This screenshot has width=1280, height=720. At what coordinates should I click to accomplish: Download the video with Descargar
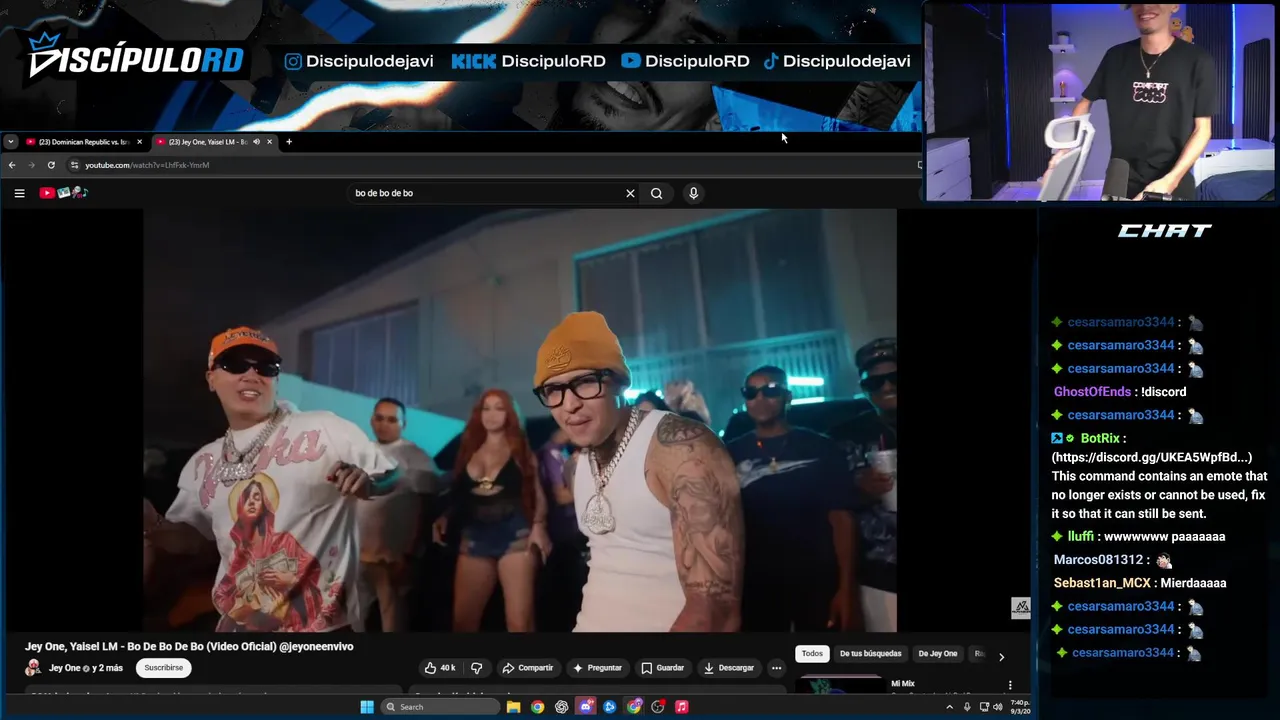point(728,668)
